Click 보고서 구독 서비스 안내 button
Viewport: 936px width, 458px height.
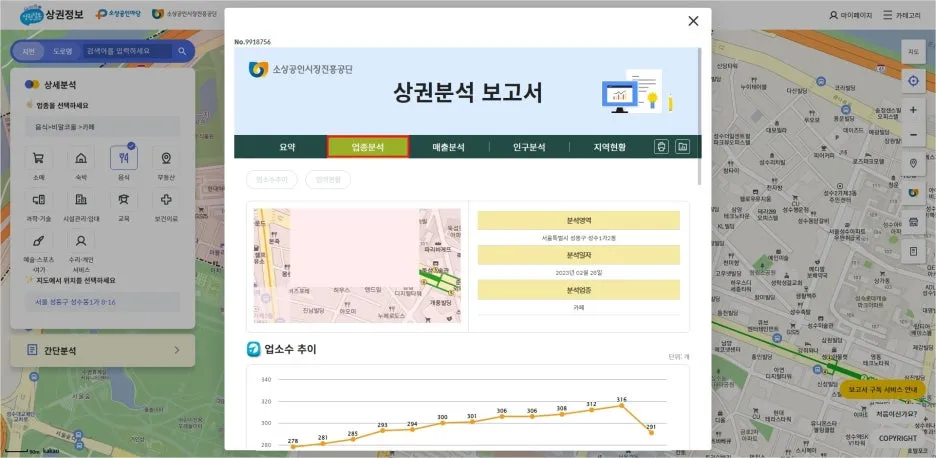882,389
